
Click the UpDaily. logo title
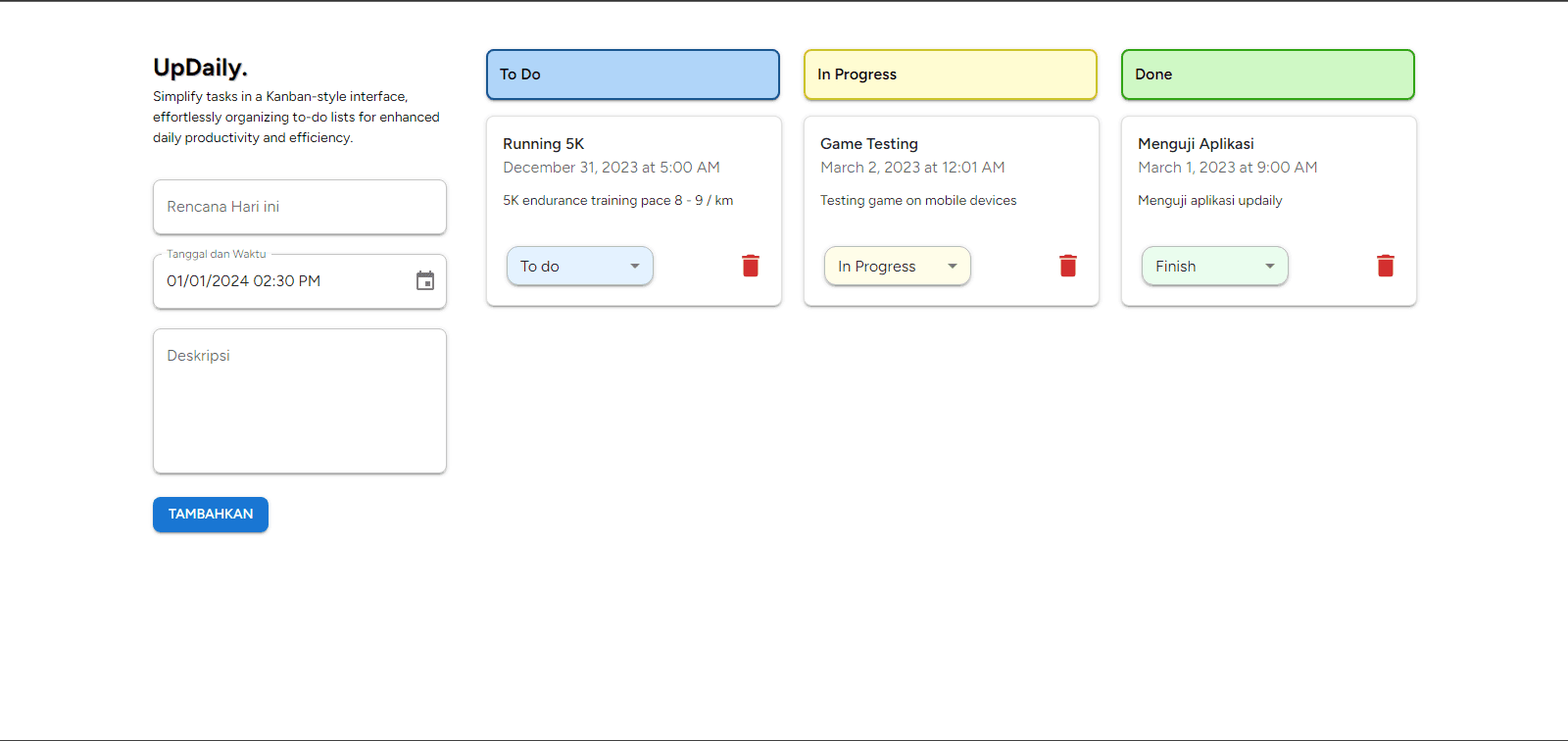click(x=200, y=68)
